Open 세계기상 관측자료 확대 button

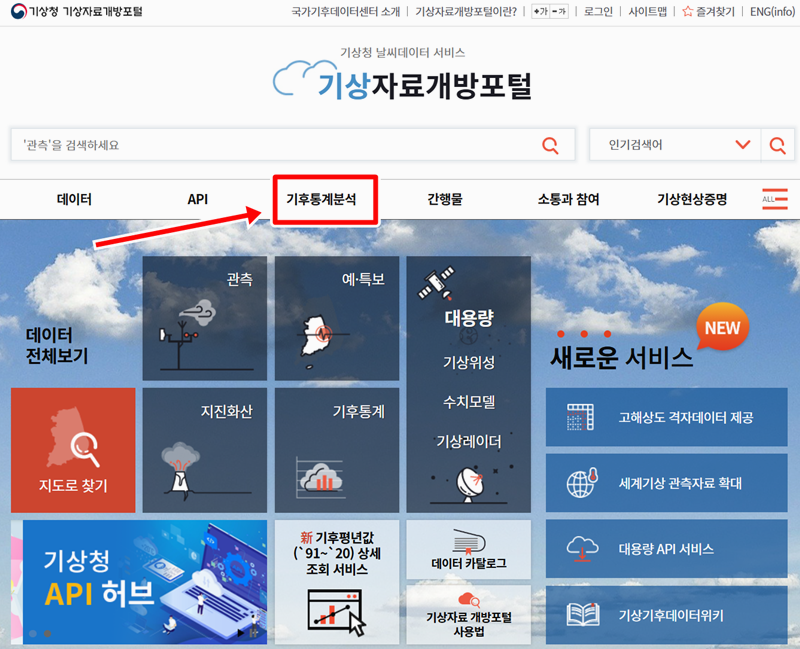coord(666,483)
